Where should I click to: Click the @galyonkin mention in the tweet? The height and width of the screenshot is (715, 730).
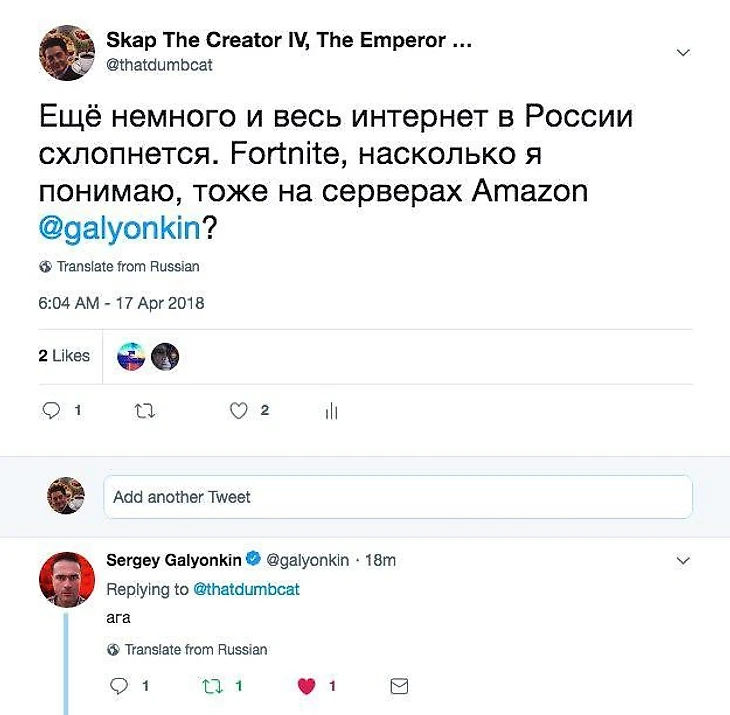pos(120,229)
